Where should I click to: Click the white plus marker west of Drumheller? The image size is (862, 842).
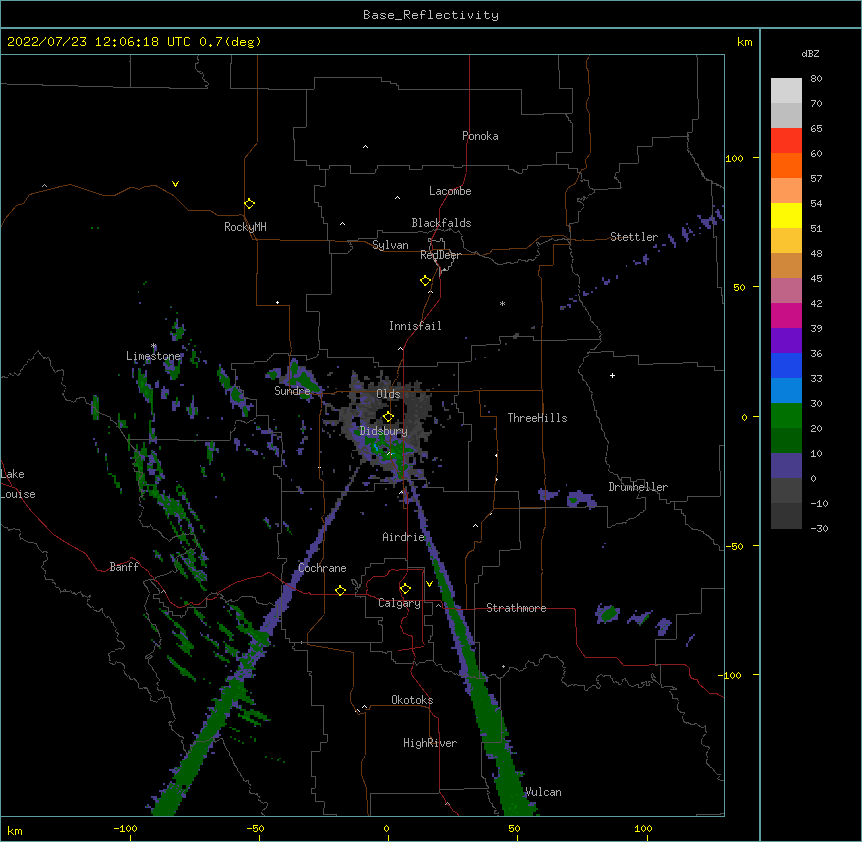pyautogui.click(x=612, y=375)
